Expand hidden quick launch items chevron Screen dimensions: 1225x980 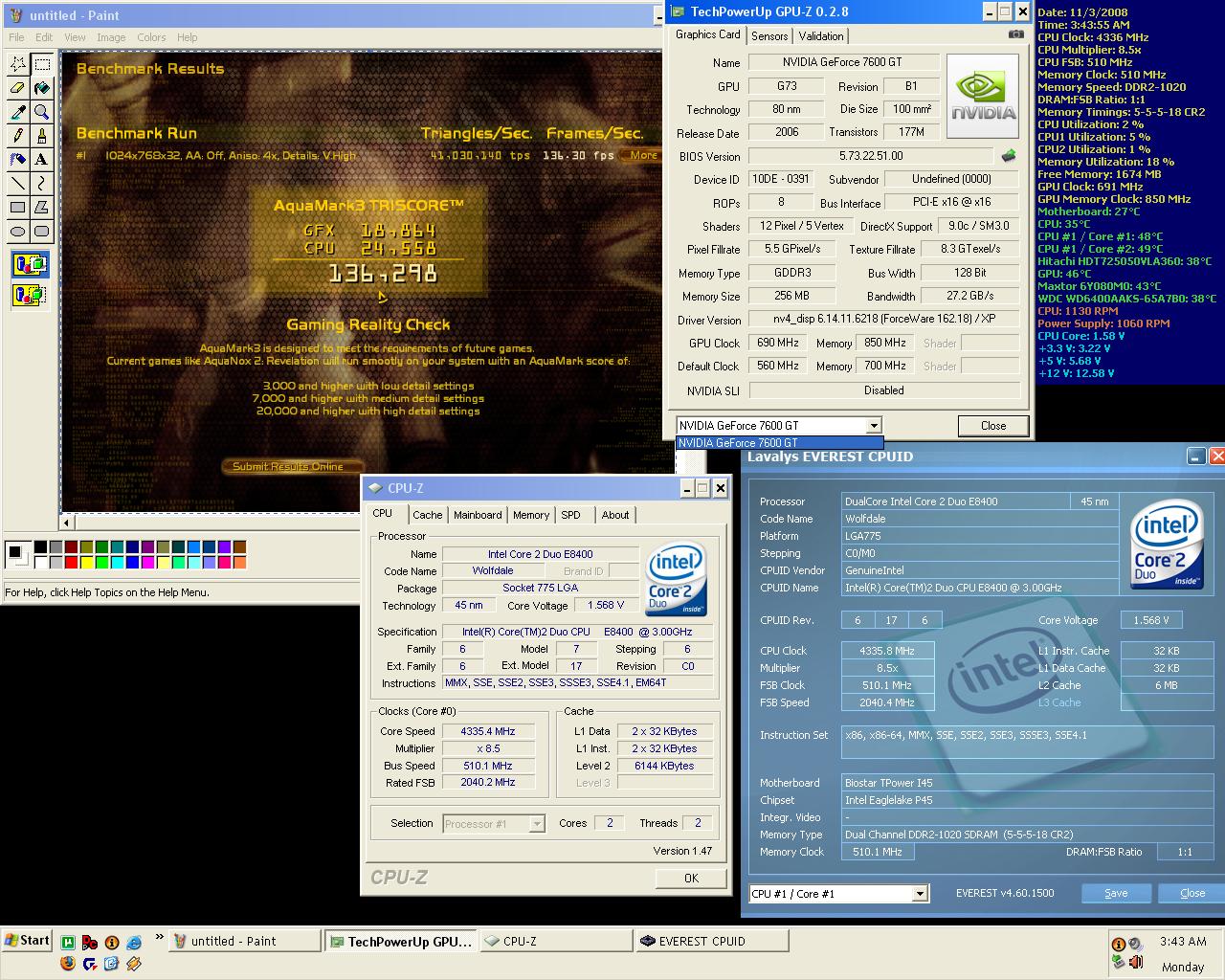(x=159, y=937)
